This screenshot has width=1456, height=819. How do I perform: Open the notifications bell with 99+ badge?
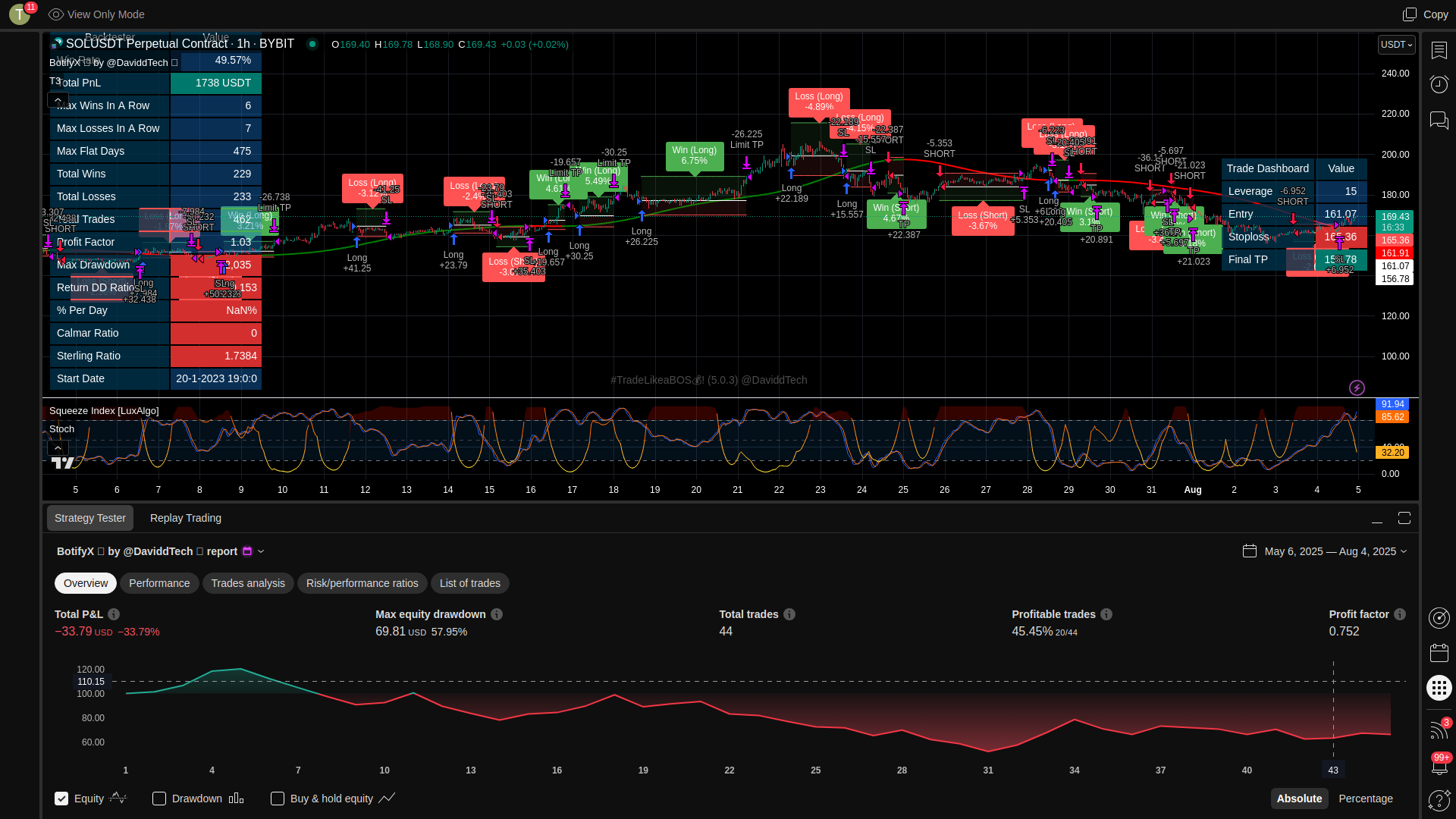click(x=1439, y=764)
